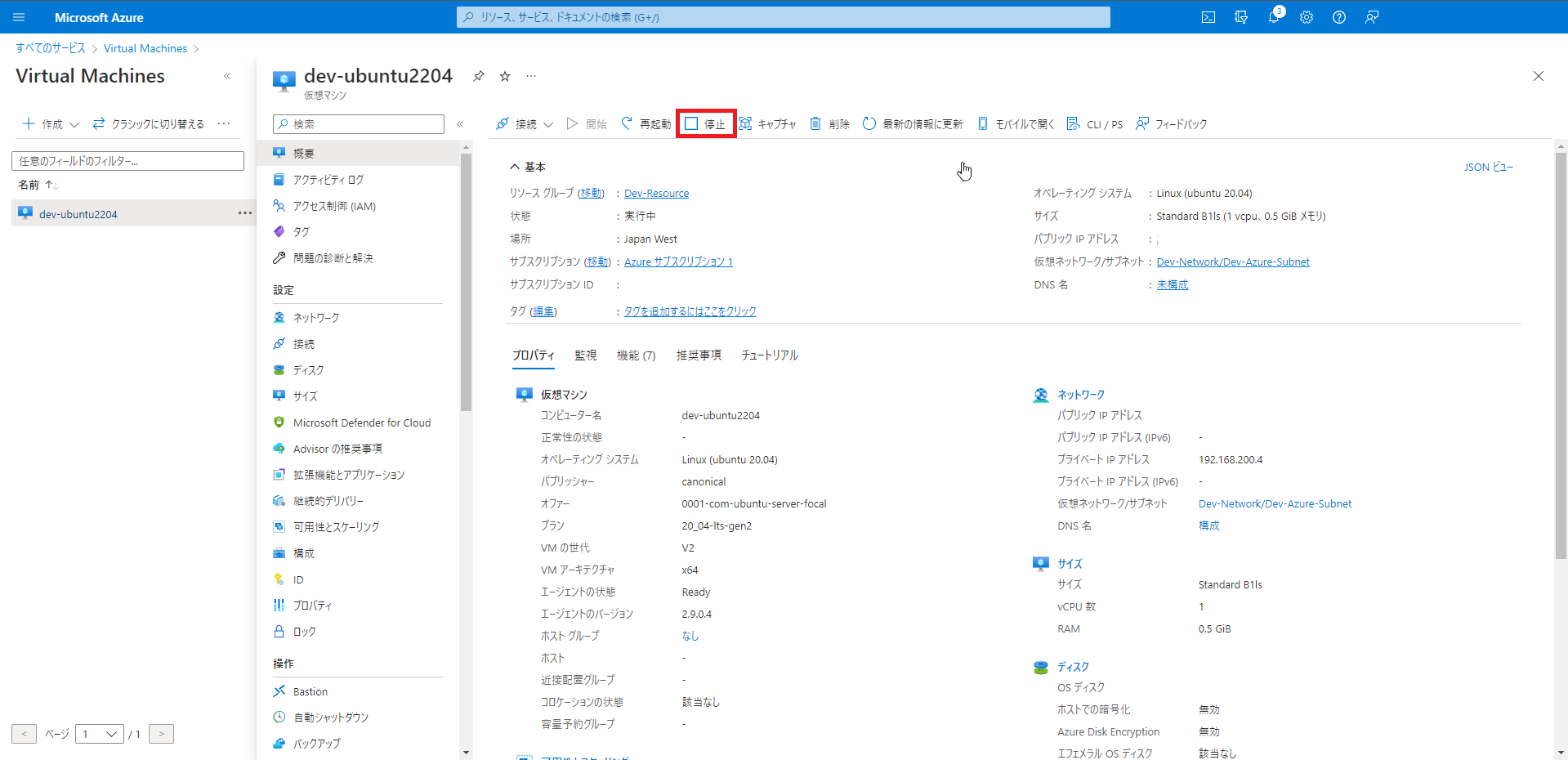1568x760 pixels.
Task: Click タグを追加するにはここをクリック link
Action: (690, 311)
